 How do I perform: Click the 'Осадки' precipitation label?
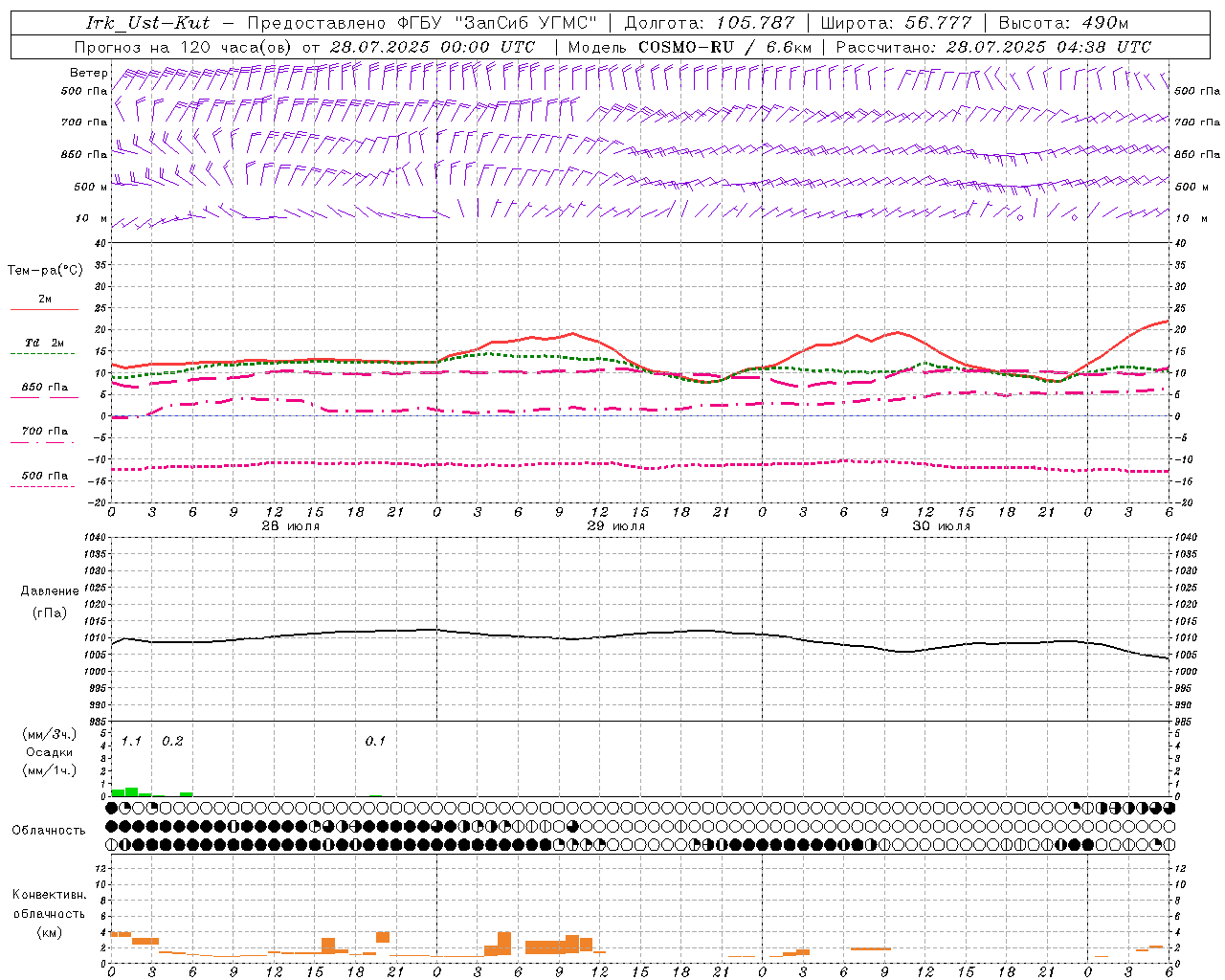[x=49, y=752]
